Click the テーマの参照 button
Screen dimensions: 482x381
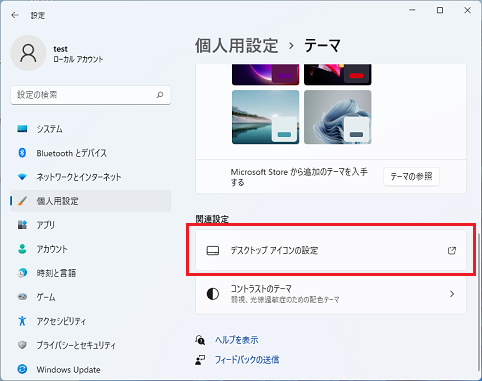[x=411, y=176]
